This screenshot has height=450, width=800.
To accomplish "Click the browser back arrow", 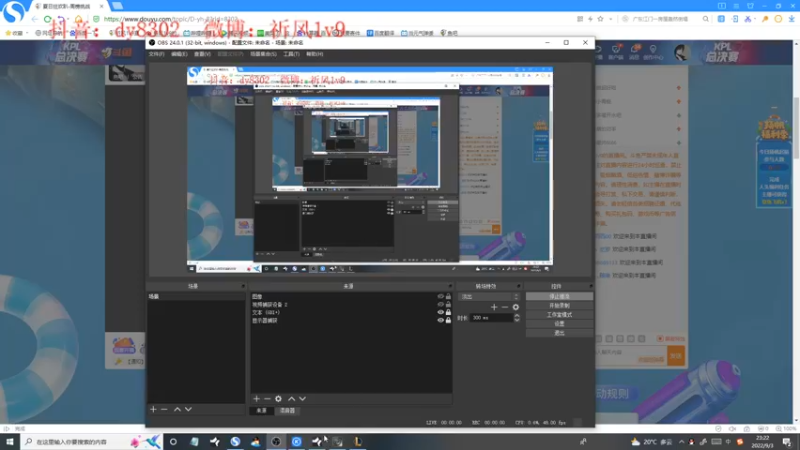I will pyautogui.click(x=35, y=19).
